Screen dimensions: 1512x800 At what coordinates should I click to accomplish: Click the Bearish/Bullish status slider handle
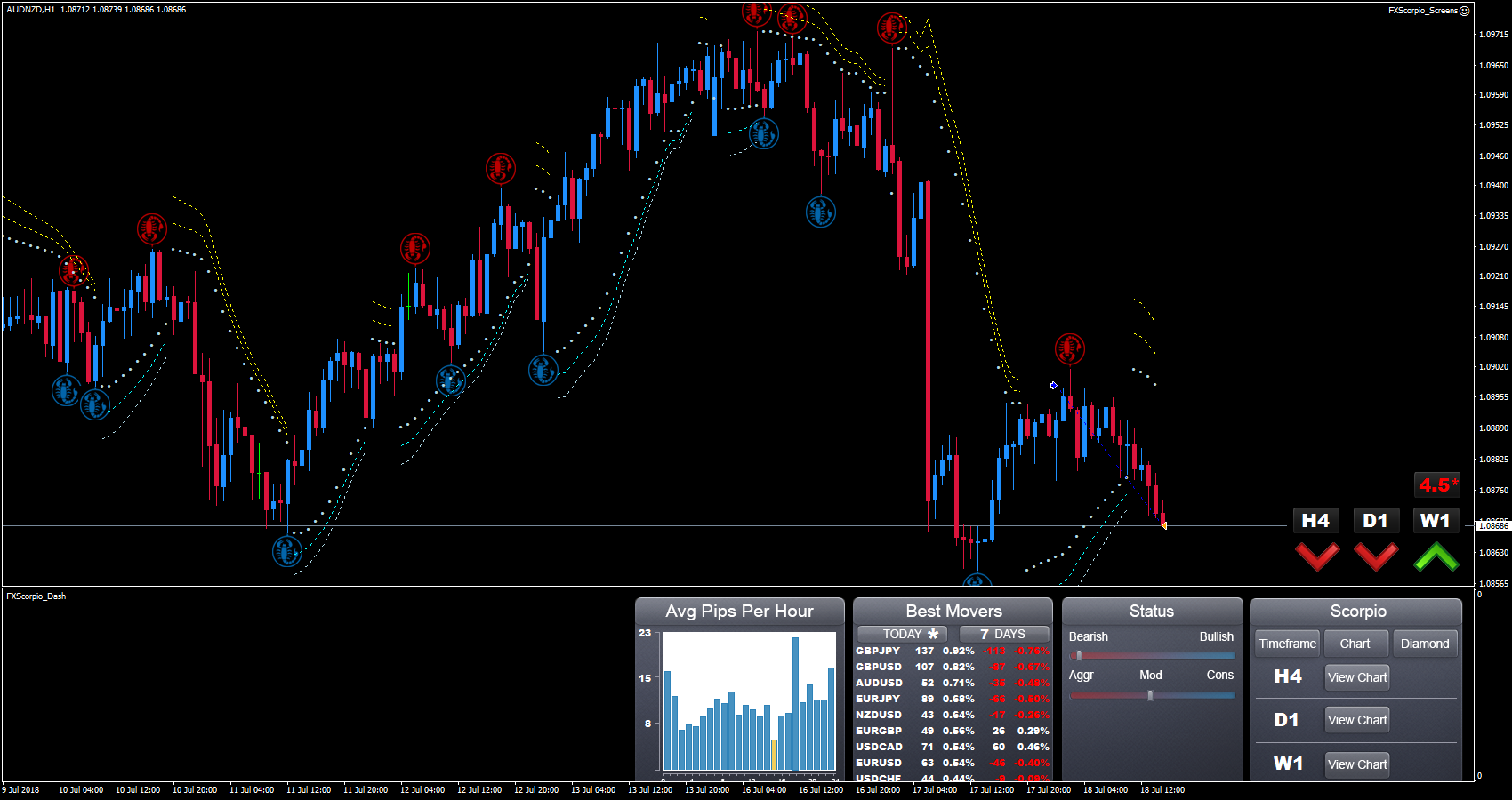tap(1079, 656)
